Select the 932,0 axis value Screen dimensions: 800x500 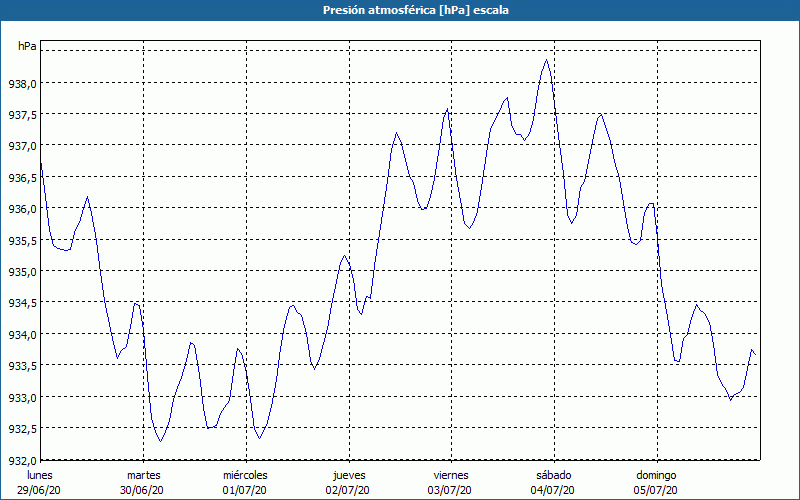click(22, 460)
